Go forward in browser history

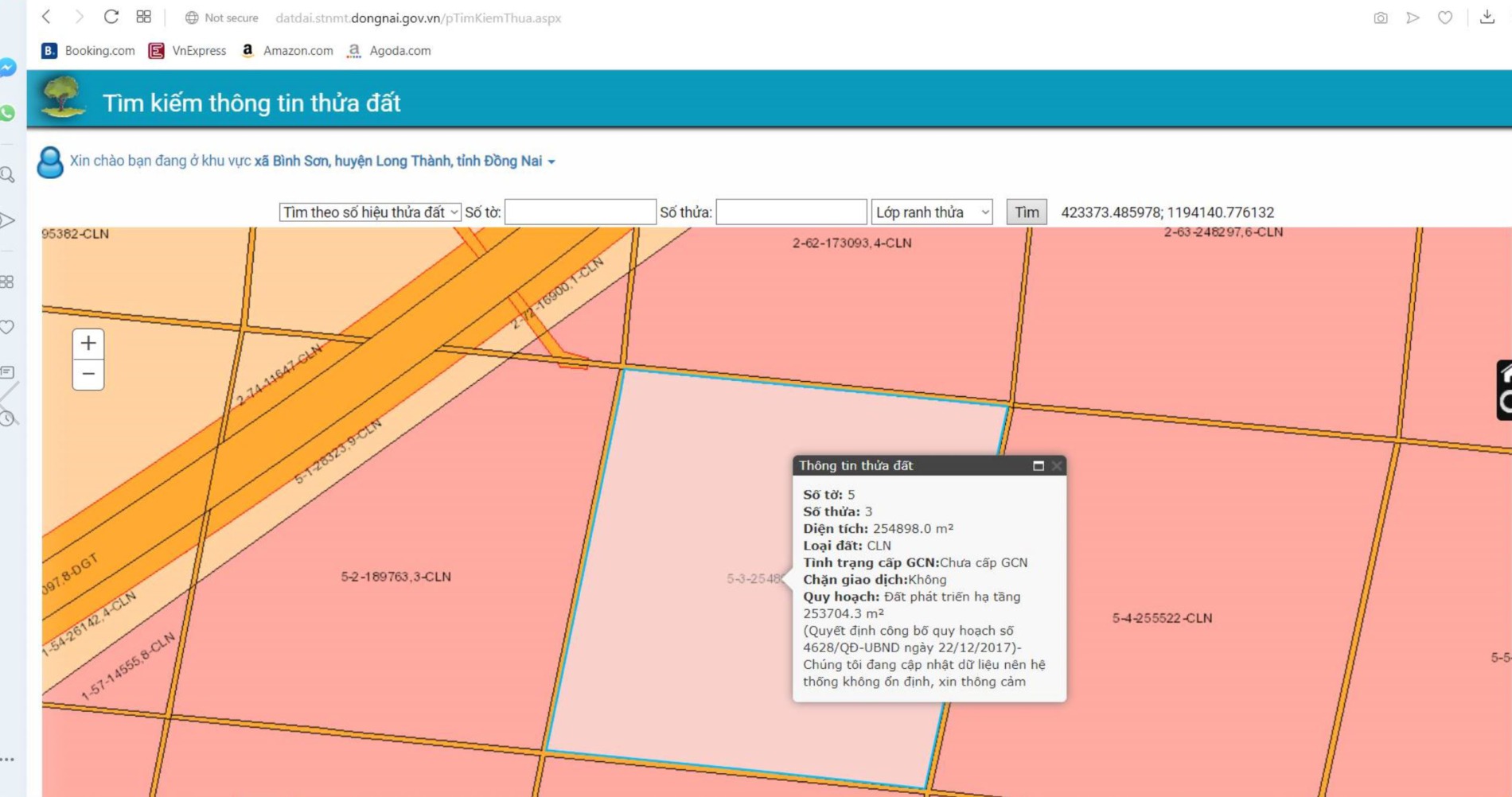79,17
